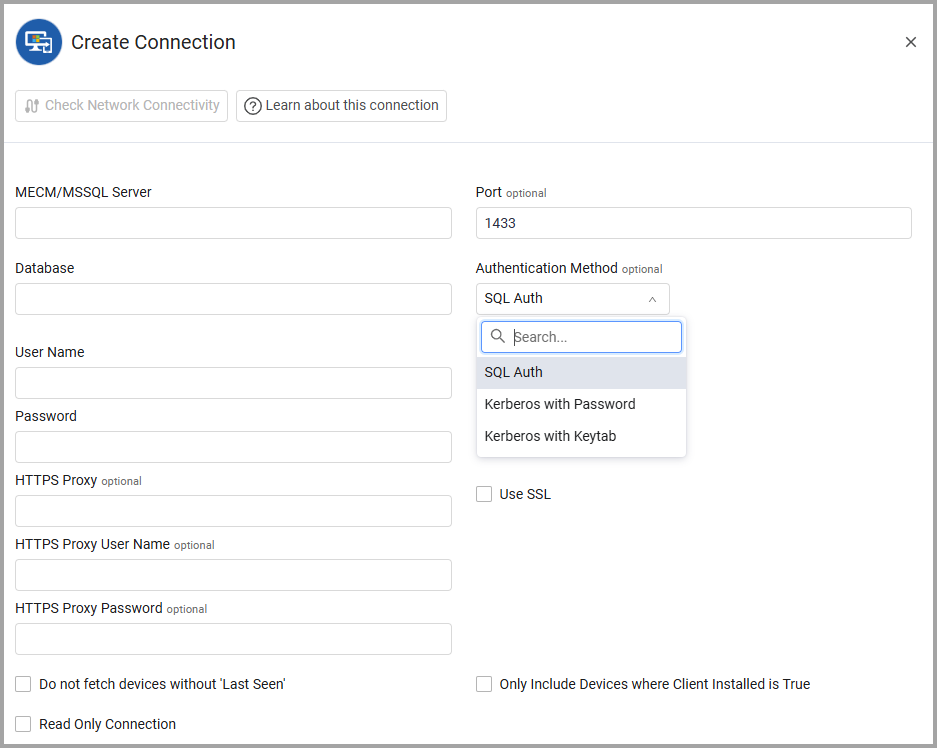The height and width of the screenshot is (748, 937).
Task: Focus the User Name input field
Action: point(233,383)
